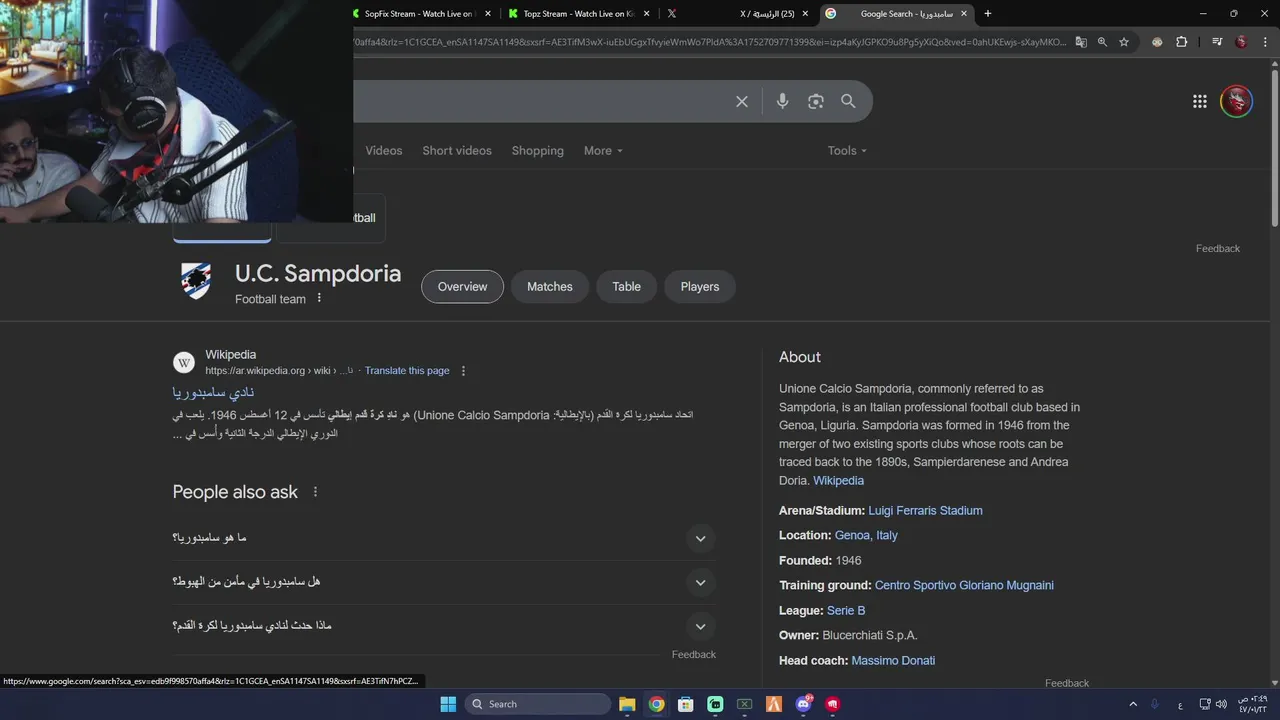Switch to the SopFix Stream tab
The height and width of the screenshot is (720, 1280).
(x=417, y=14)
